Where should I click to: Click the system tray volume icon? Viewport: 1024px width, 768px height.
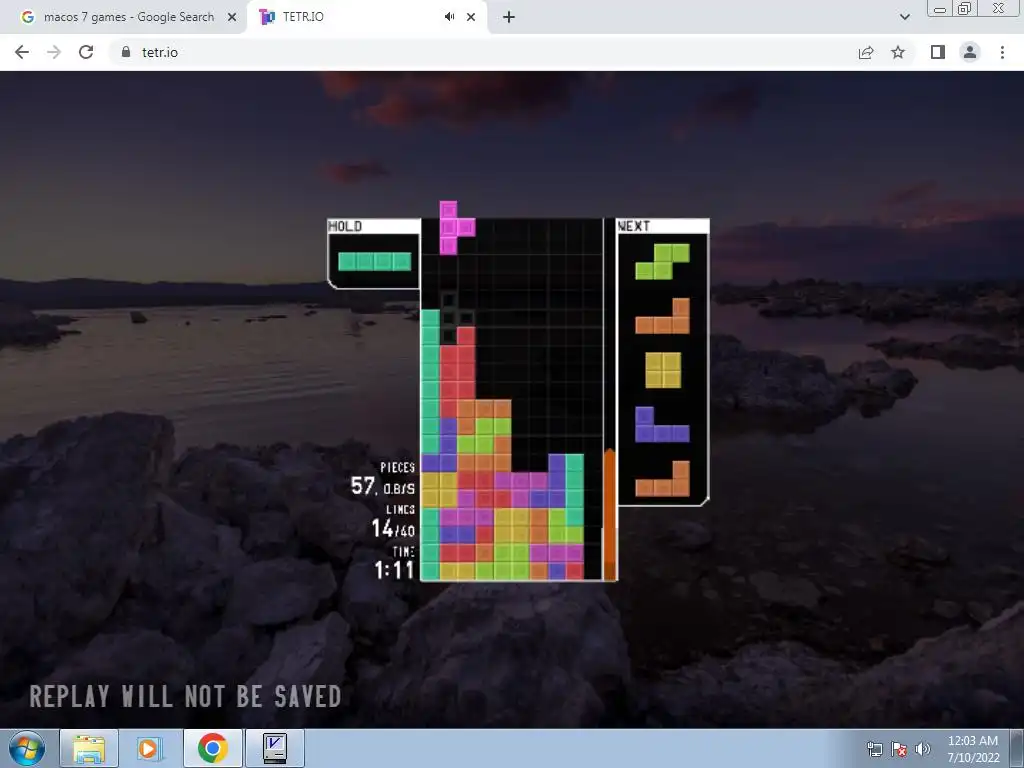click(x=923, y=749)
